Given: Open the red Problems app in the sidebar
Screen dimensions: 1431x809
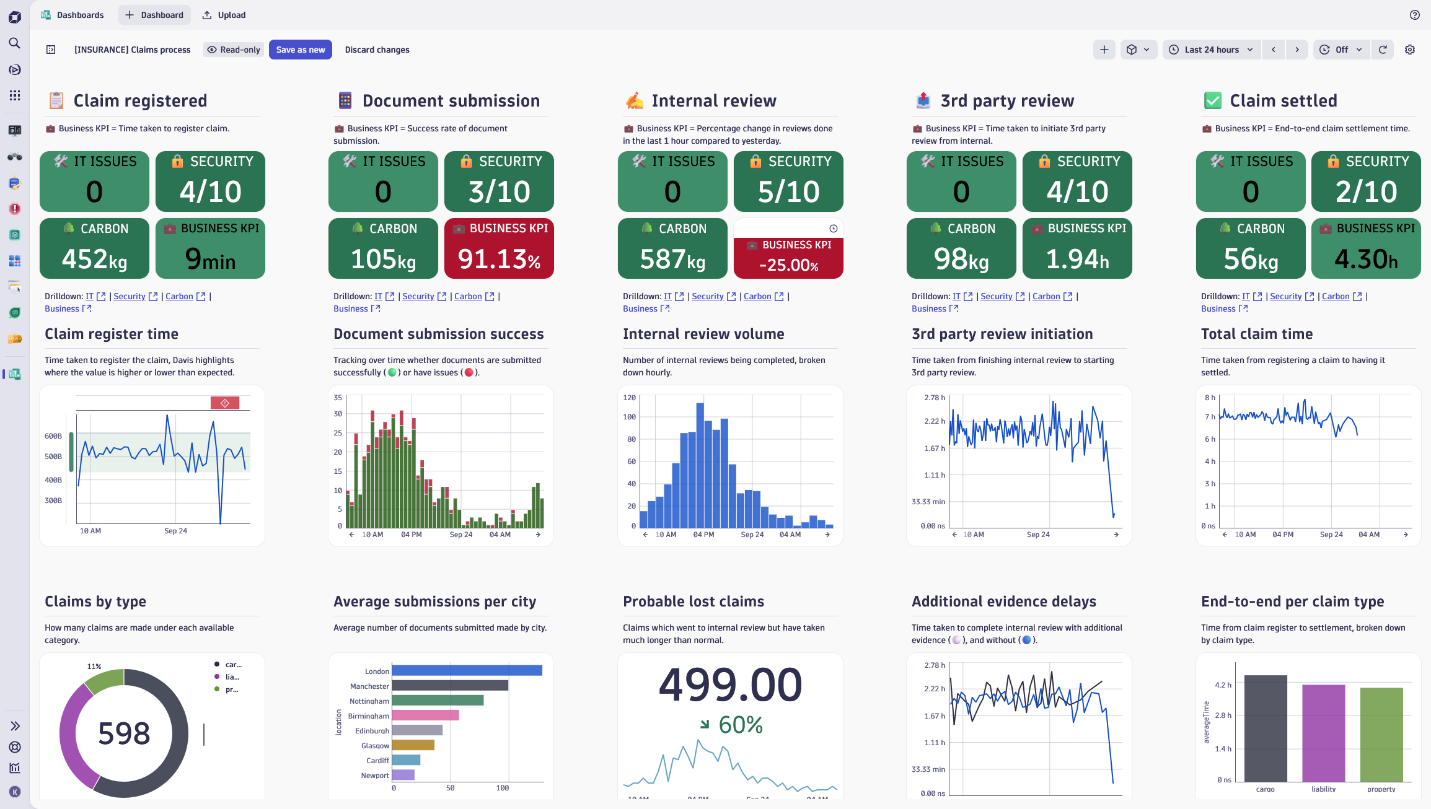Looking at the screenshot, I should coord(14,209).
